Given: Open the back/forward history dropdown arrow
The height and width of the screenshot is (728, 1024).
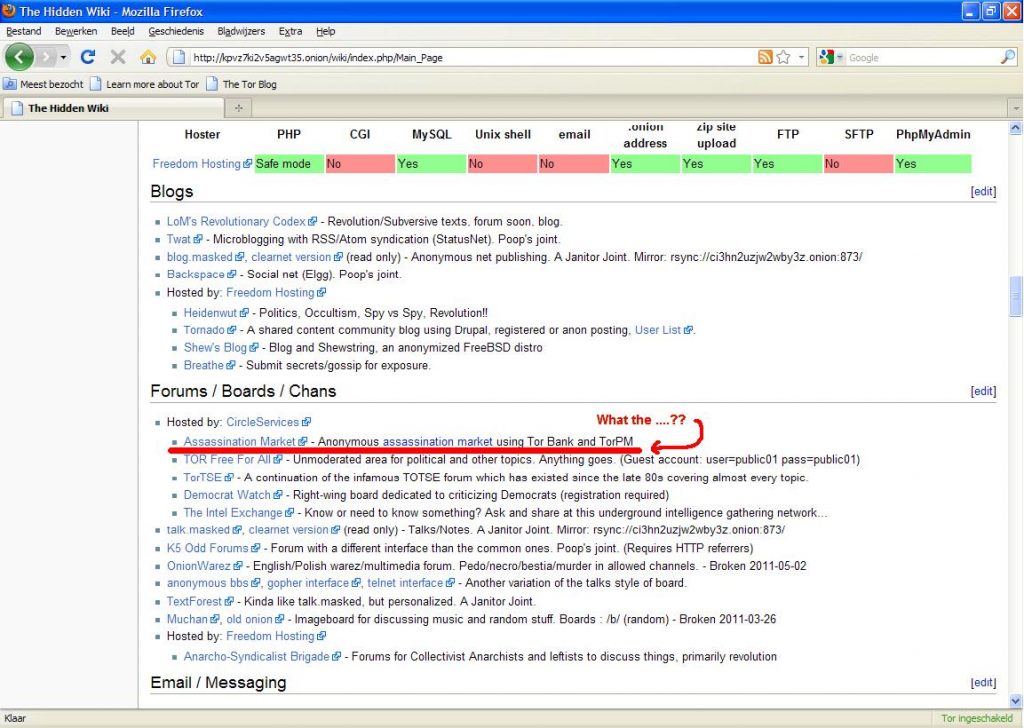Looking at the screenshot, I should click(x=63, y=57).
